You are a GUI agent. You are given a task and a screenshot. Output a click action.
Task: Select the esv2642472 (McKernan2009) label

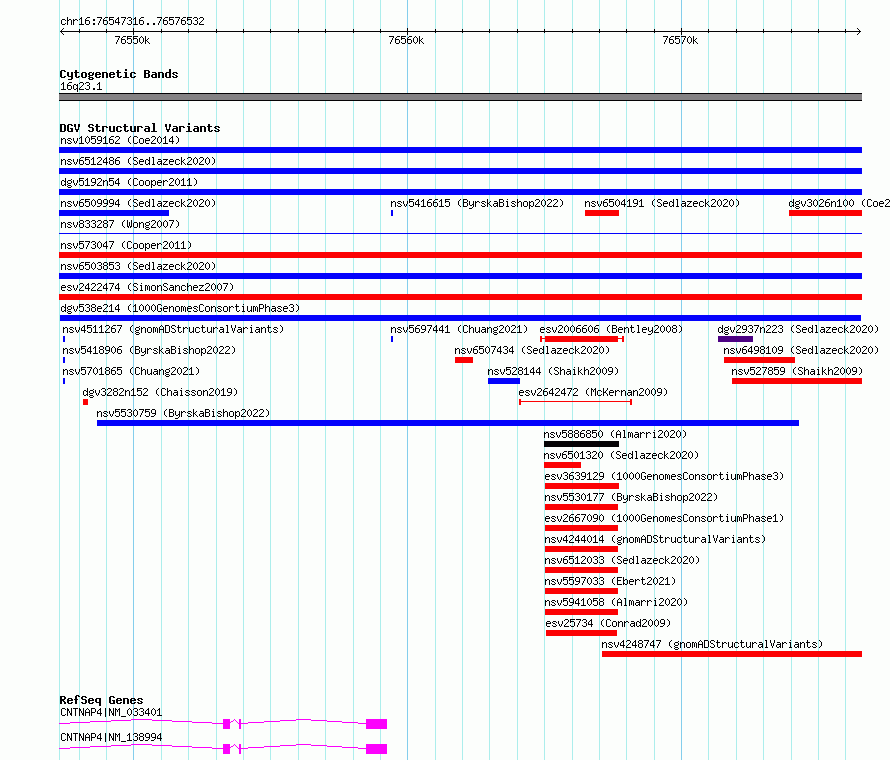(593, 392)
